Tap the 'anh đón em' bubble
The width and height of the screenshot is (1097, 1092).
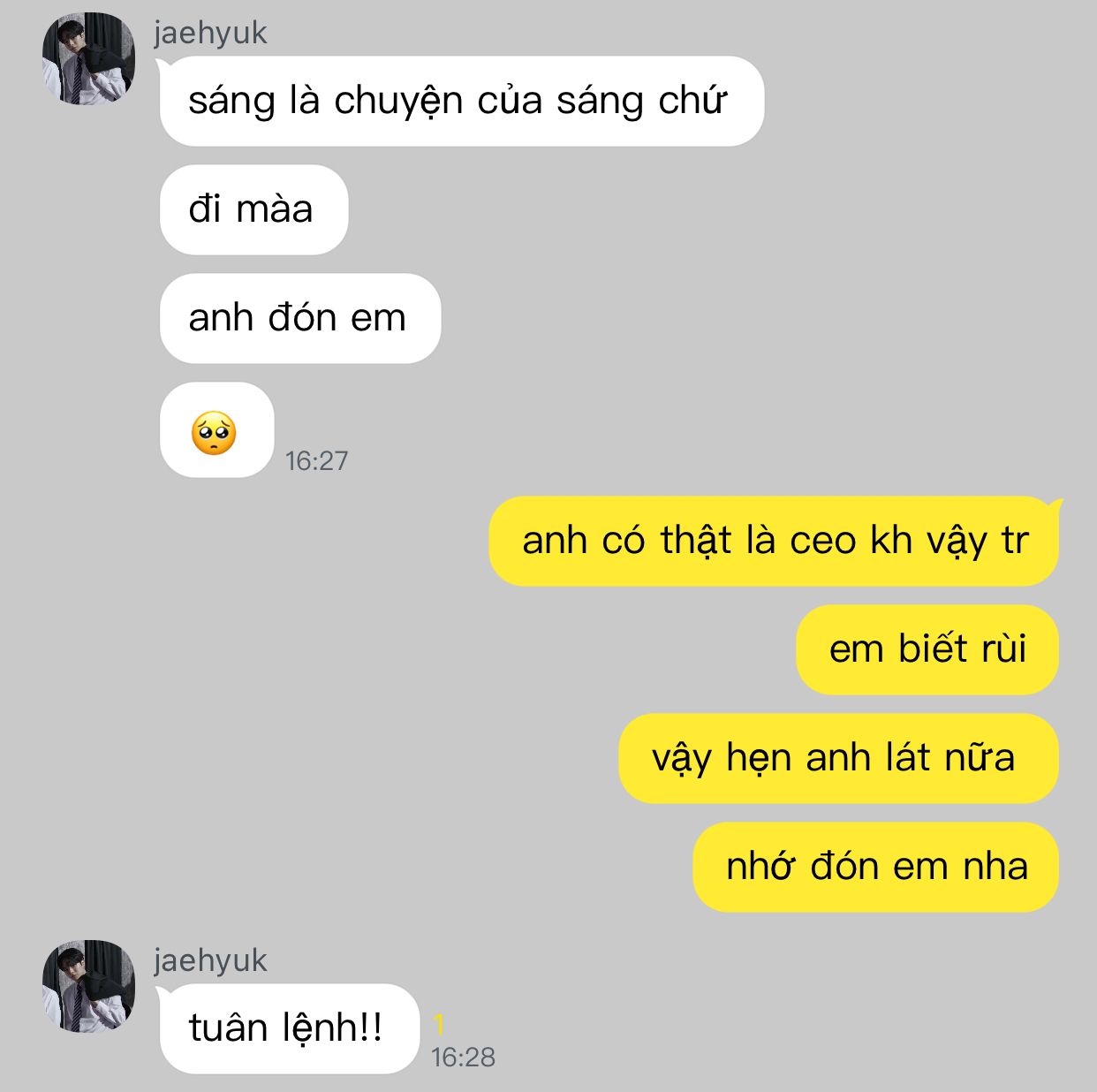tap(299, 318)
